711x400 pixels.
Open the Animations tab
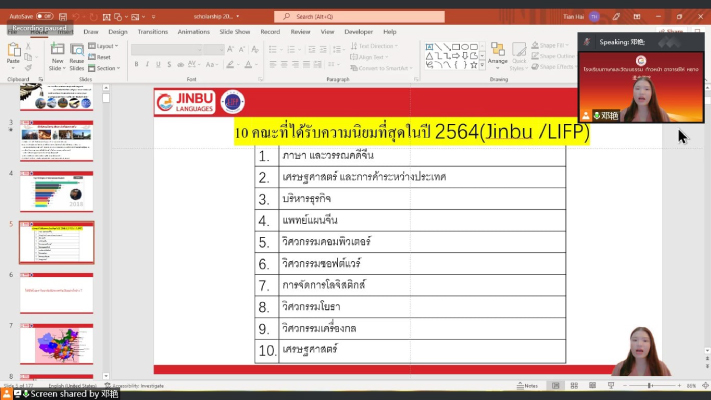pos(194,32)
